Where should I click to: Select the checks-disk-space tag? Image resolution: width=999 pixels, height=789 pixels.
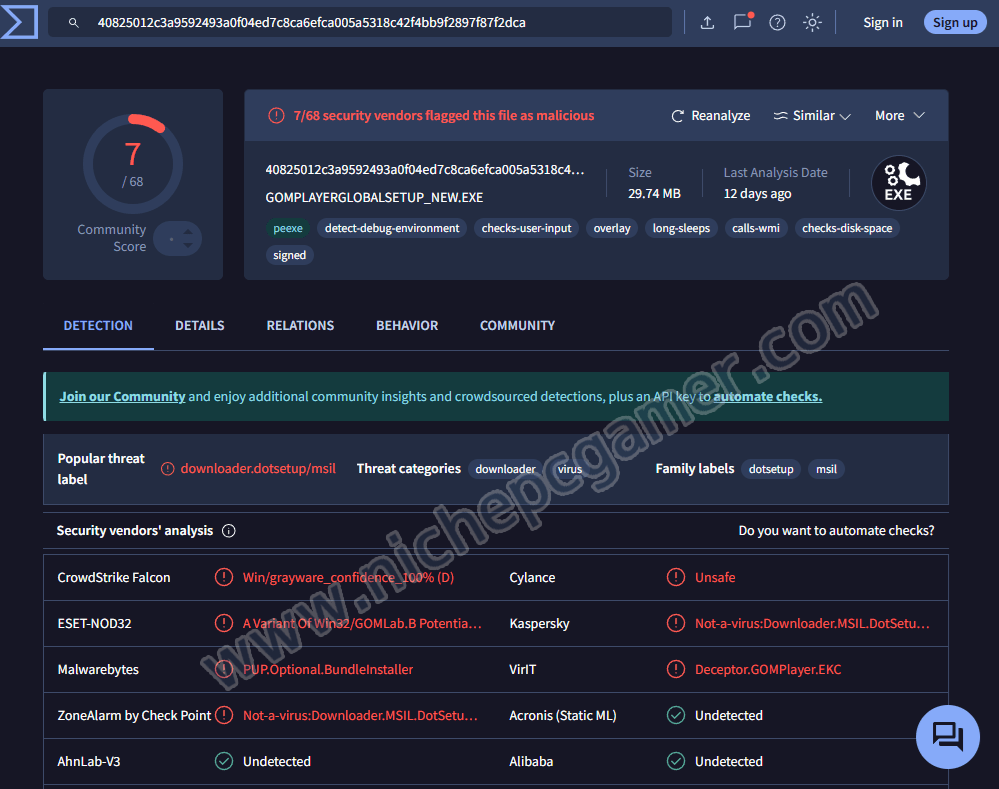click(x=847, y=228)
